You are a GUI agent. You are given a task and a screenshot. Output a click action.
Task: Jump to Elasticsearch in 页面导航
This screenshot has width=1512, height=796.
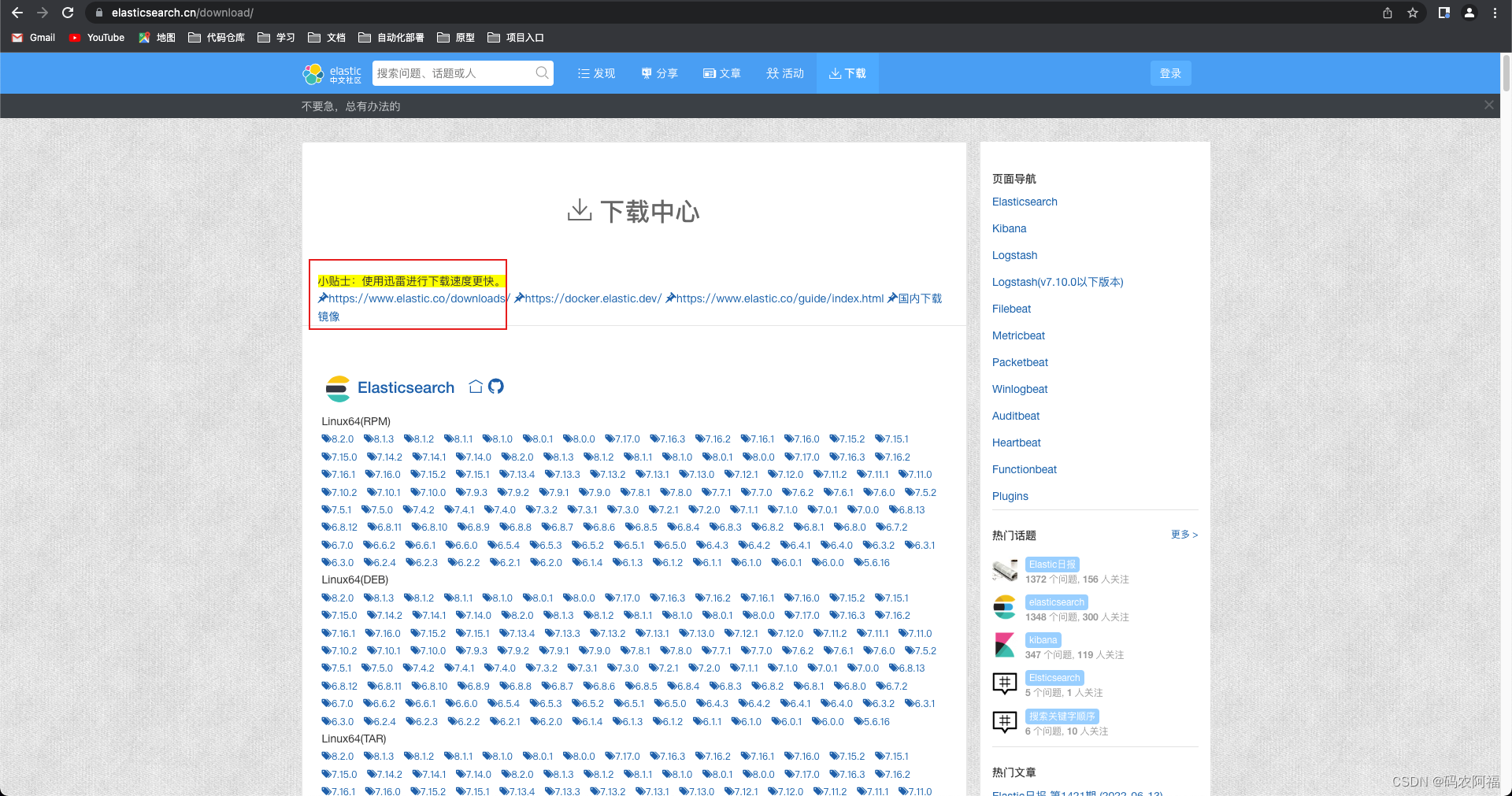click(x=1025, y=202)
